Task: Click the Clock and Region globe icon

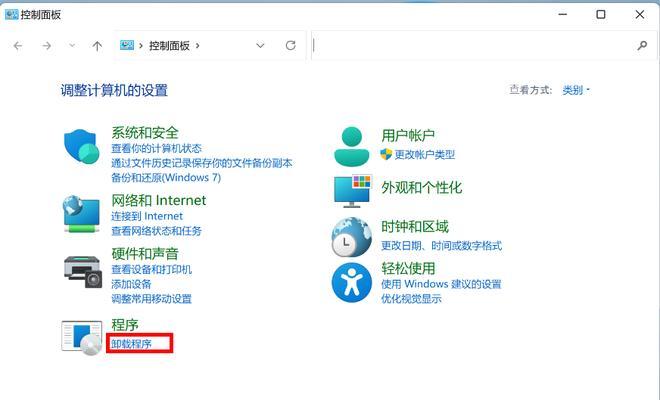Action: click(351, 237)
